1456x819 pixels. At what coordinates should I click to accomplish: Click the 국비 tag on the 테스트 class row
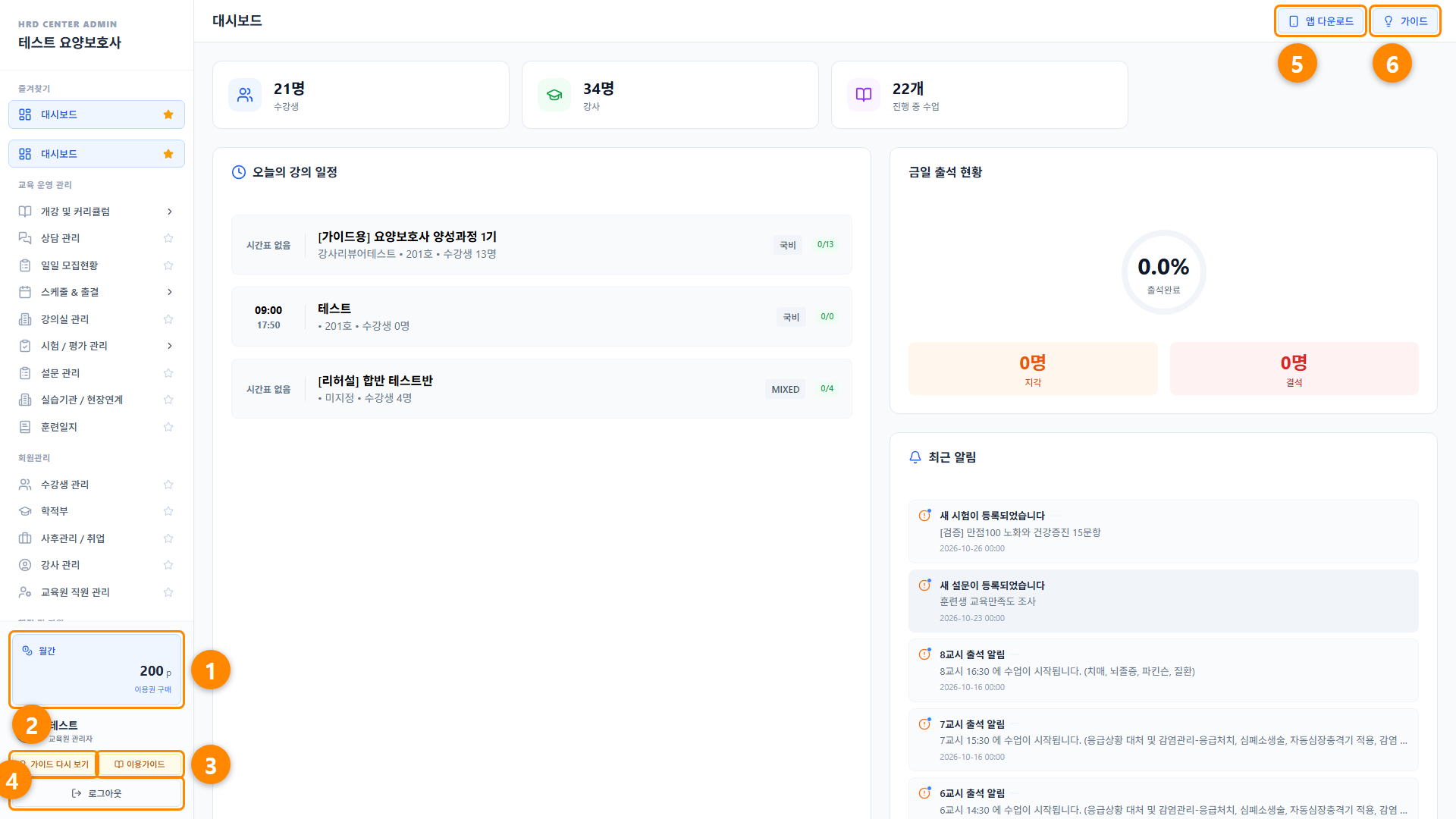pos(791,317)
